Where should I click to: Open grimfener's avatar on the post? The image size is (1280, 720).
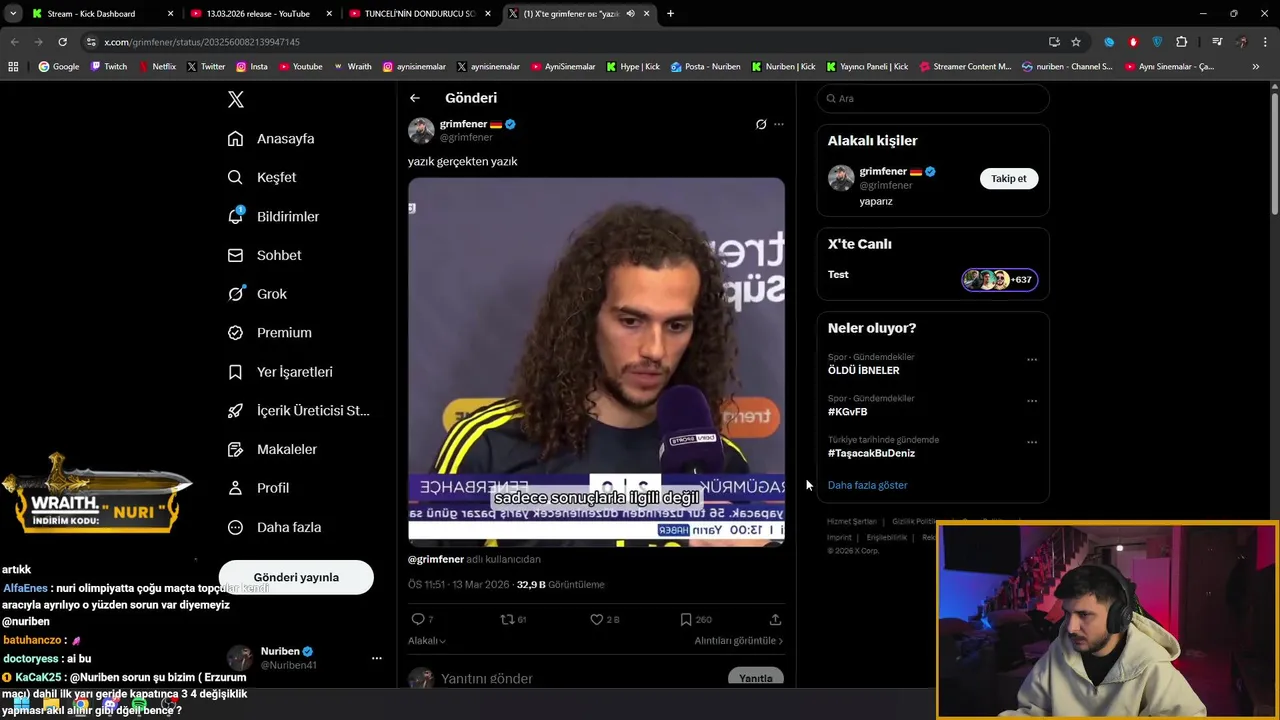(421, 130)
